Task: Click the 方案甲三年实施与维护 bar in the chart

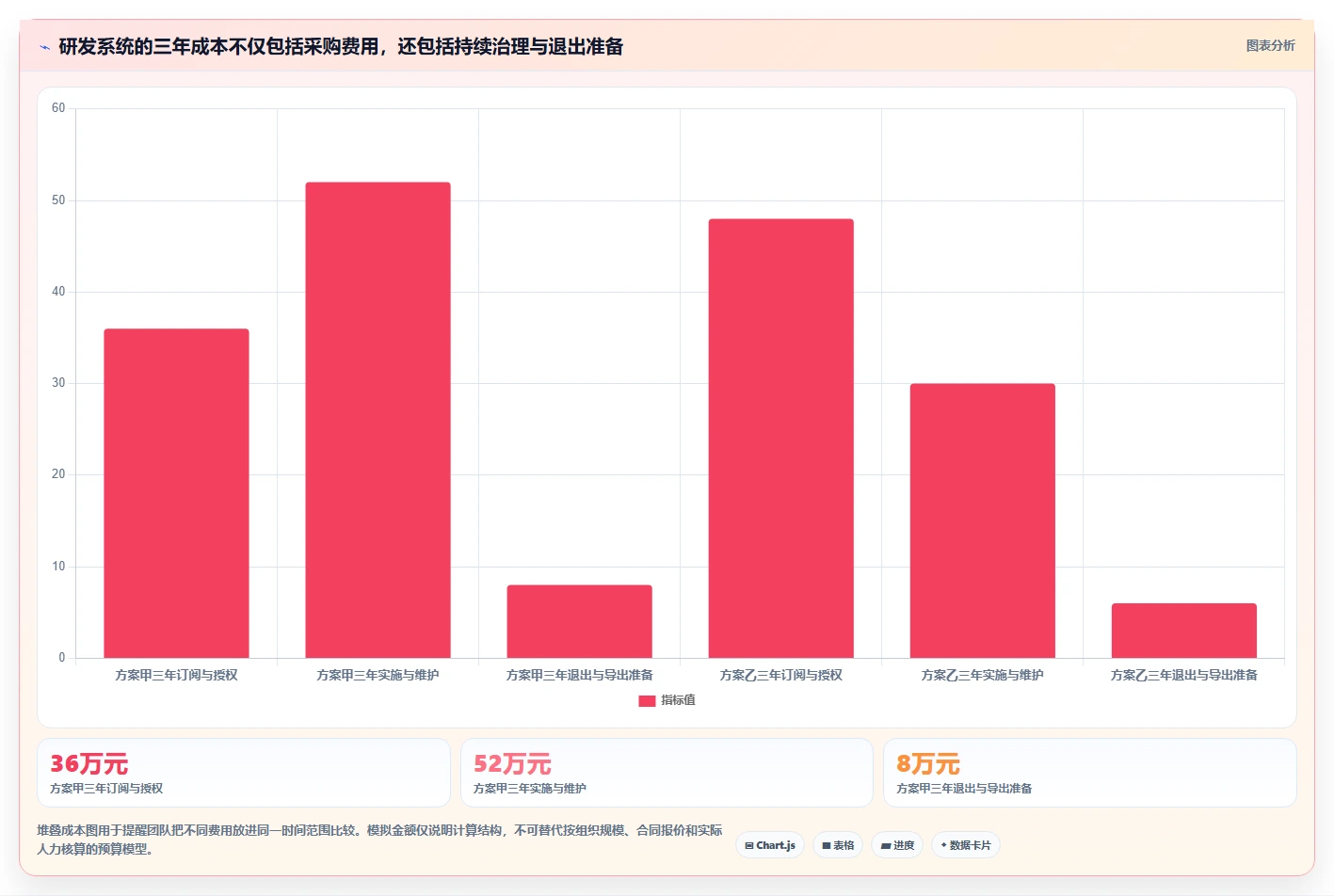Action: pos(378,420)
